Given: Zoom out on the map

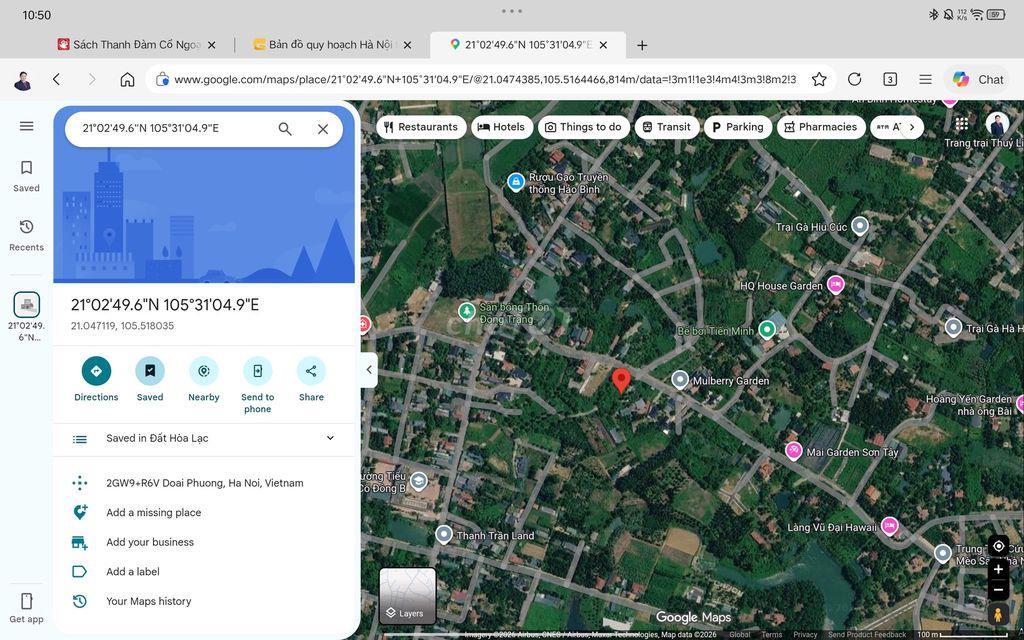Looking at the screenshot, I should point(999,590).
